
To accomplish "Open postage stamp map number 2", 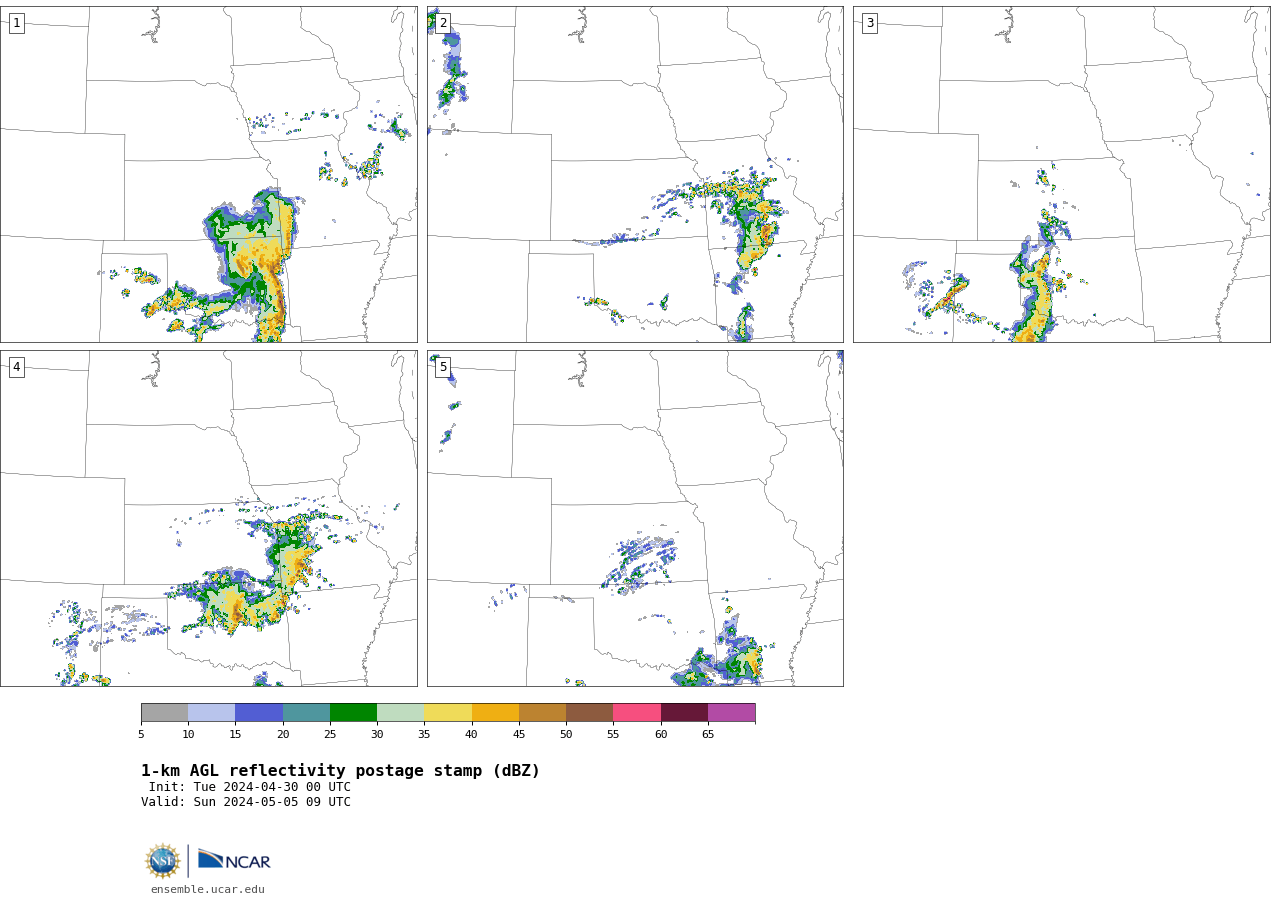I will 635,174.
